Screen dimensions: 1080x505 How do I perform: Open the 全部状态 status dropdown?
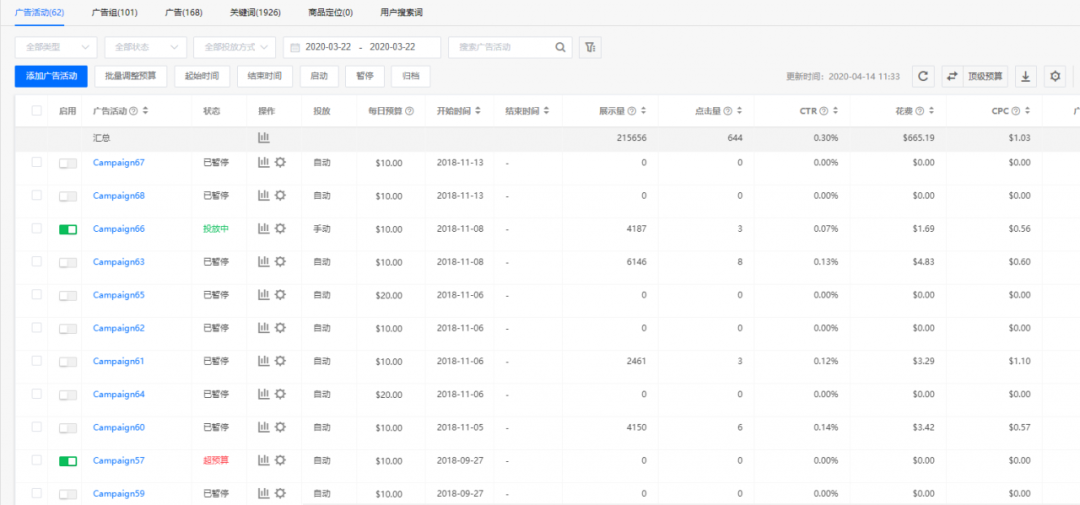click(x=145, y=47)
